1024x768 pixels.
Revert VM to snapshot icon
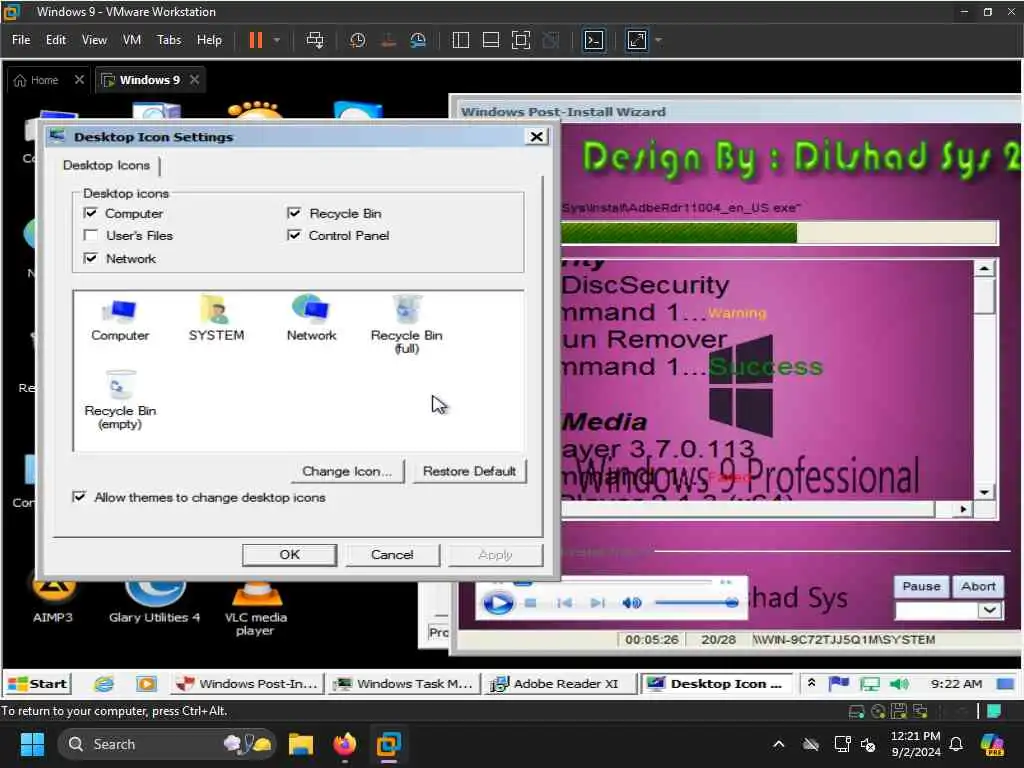click(x=388, y=40)
